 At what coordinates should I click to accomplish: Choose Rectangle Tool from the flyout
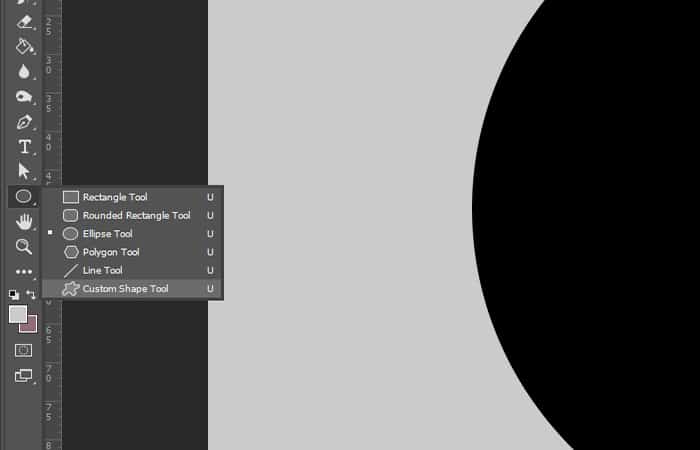[x=133, y=197]
